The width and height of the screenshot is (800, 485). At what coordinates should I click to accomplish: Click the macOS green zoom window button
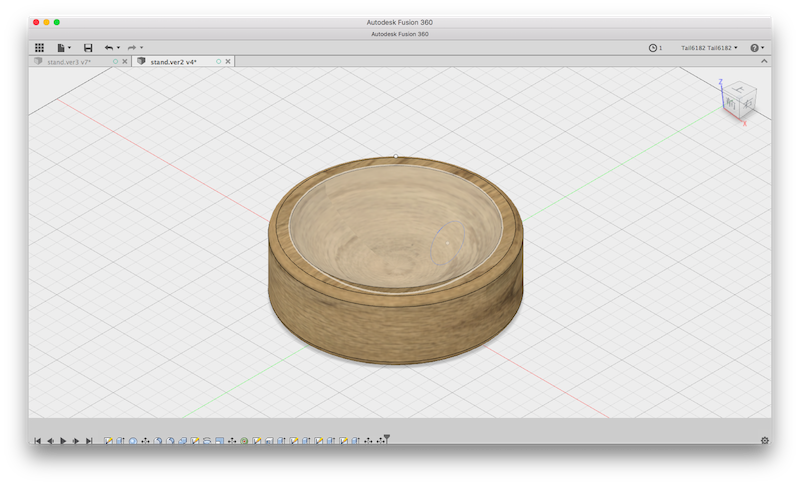pyautogui.click(x=57, y=22)
